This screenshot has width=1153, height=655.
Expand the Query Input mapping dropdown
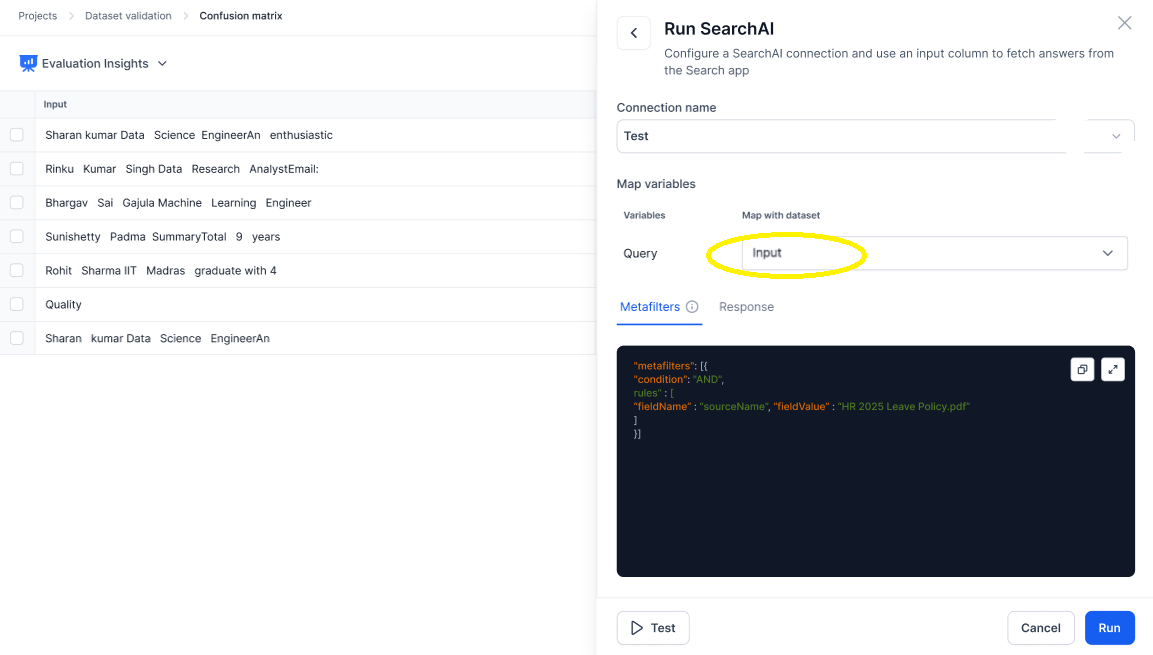(x=935, y=253)
